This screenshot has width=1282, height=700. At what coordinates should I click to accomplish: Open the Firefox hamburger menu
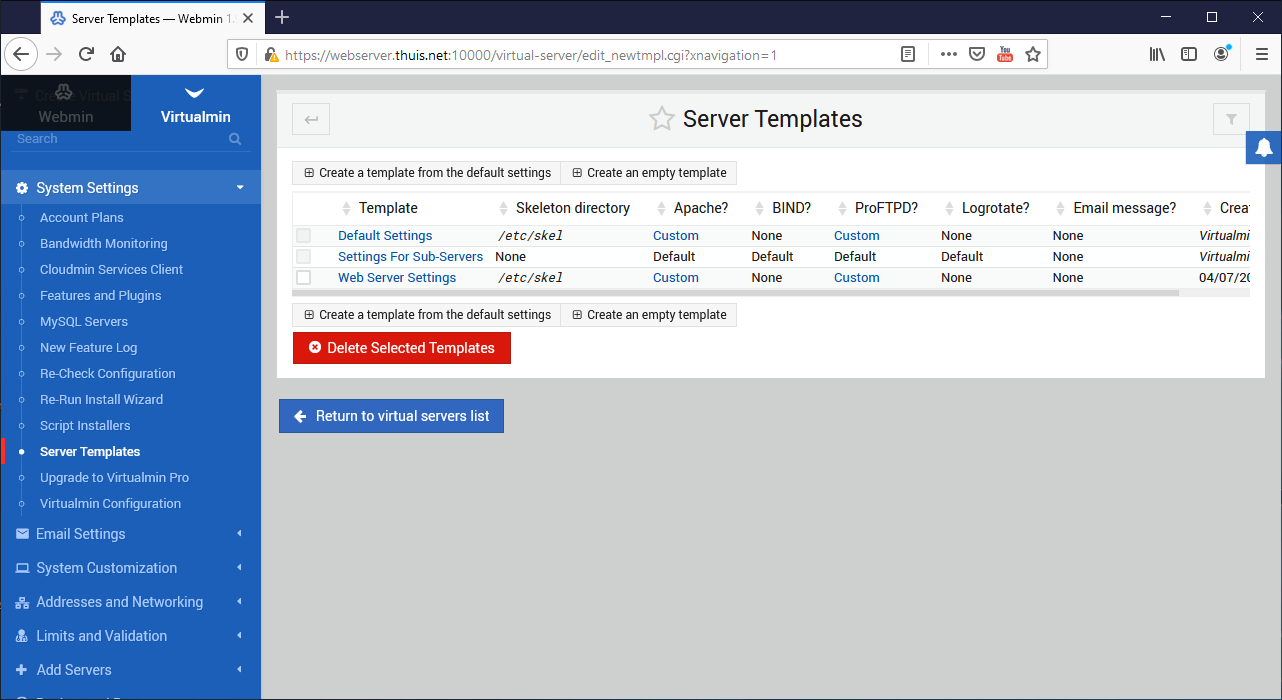1261,54
